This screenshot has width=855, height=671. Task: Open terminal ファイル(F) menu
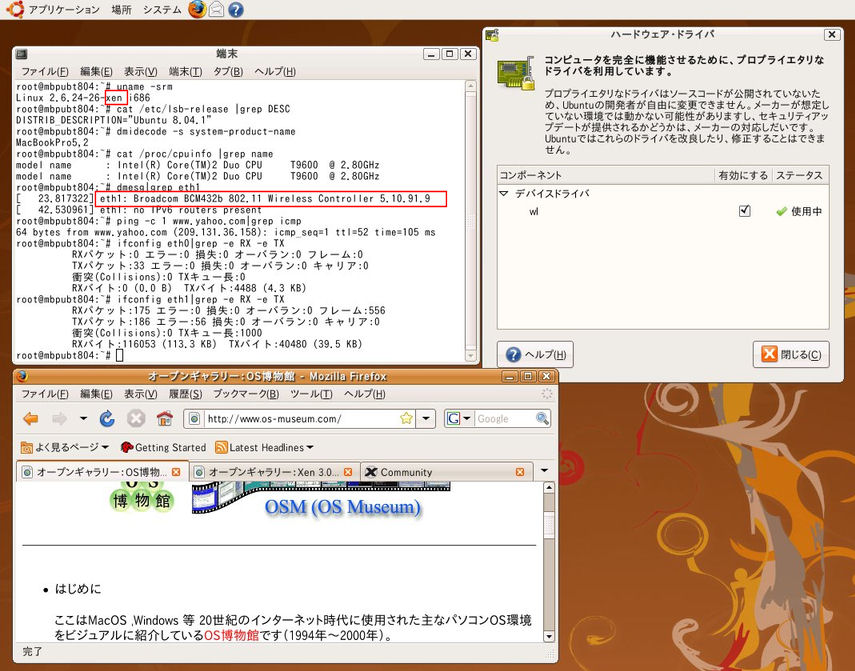[x=45, y=71]
